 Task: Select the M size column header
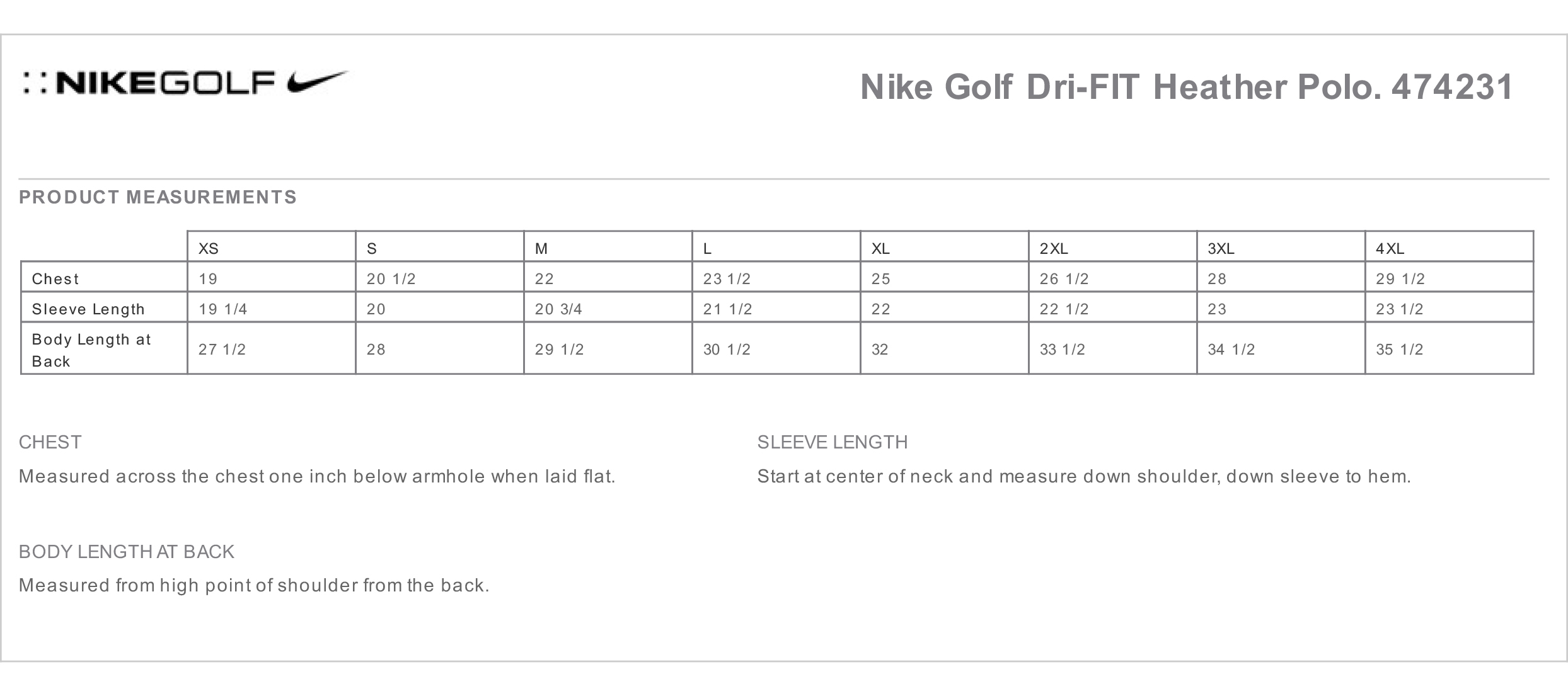coord(541,249)
